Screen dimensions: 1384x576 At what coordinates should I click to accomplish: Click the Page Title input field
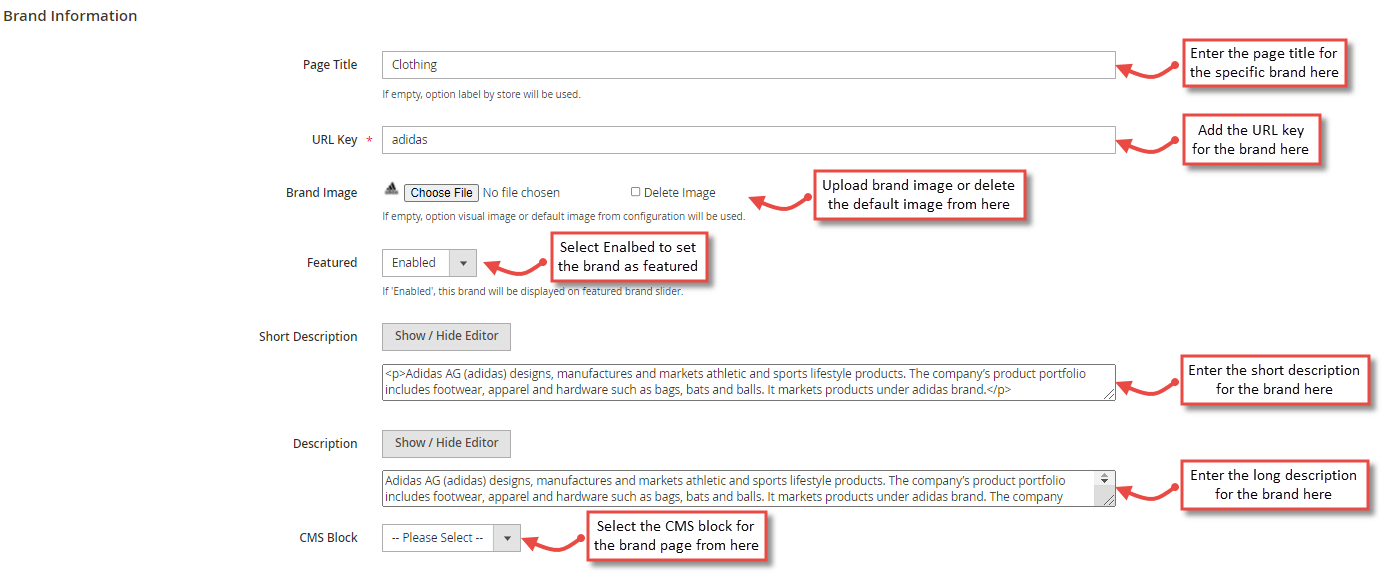coord(748,65)
